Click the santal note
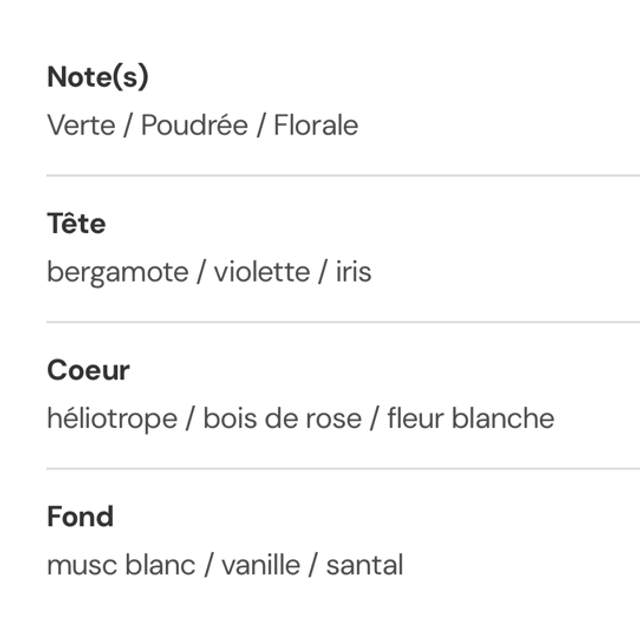 point(364,565)
